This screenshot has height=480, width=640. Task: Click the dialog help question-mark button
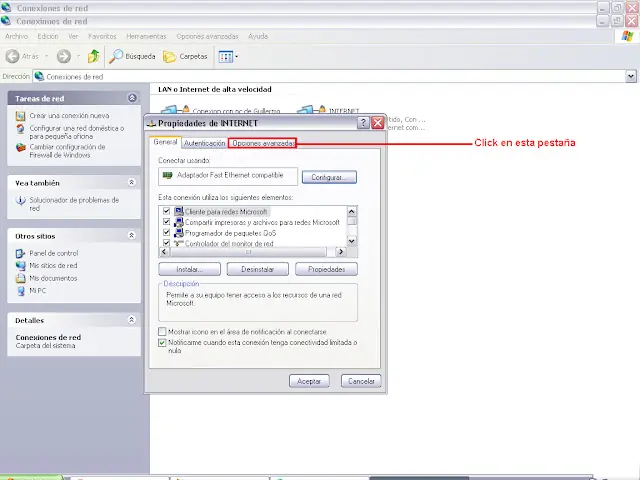point(363,123)
